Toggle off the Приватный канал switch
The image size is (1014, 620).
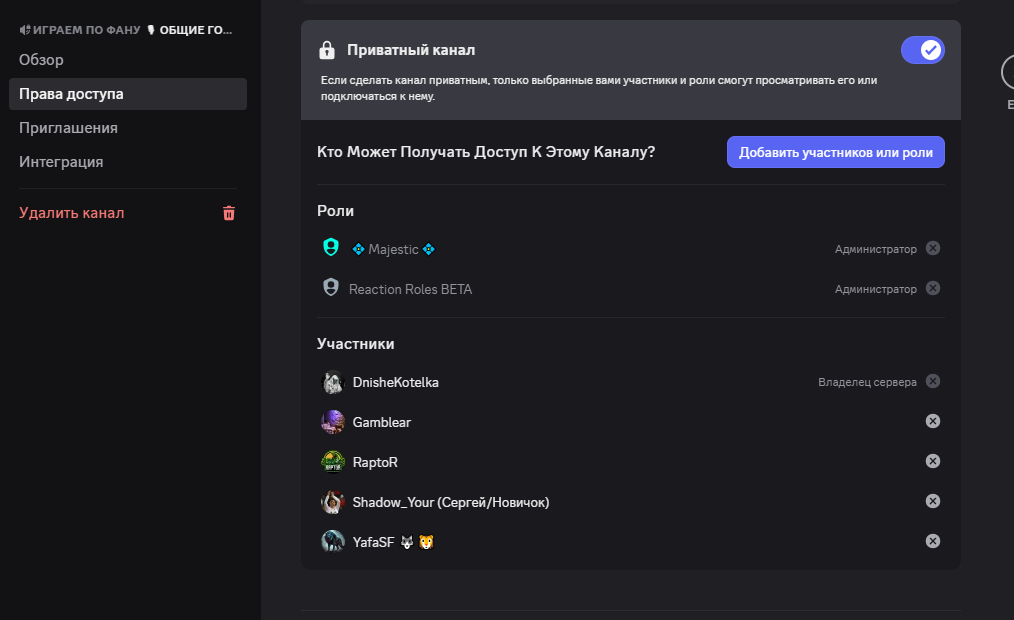coord(923,50)
